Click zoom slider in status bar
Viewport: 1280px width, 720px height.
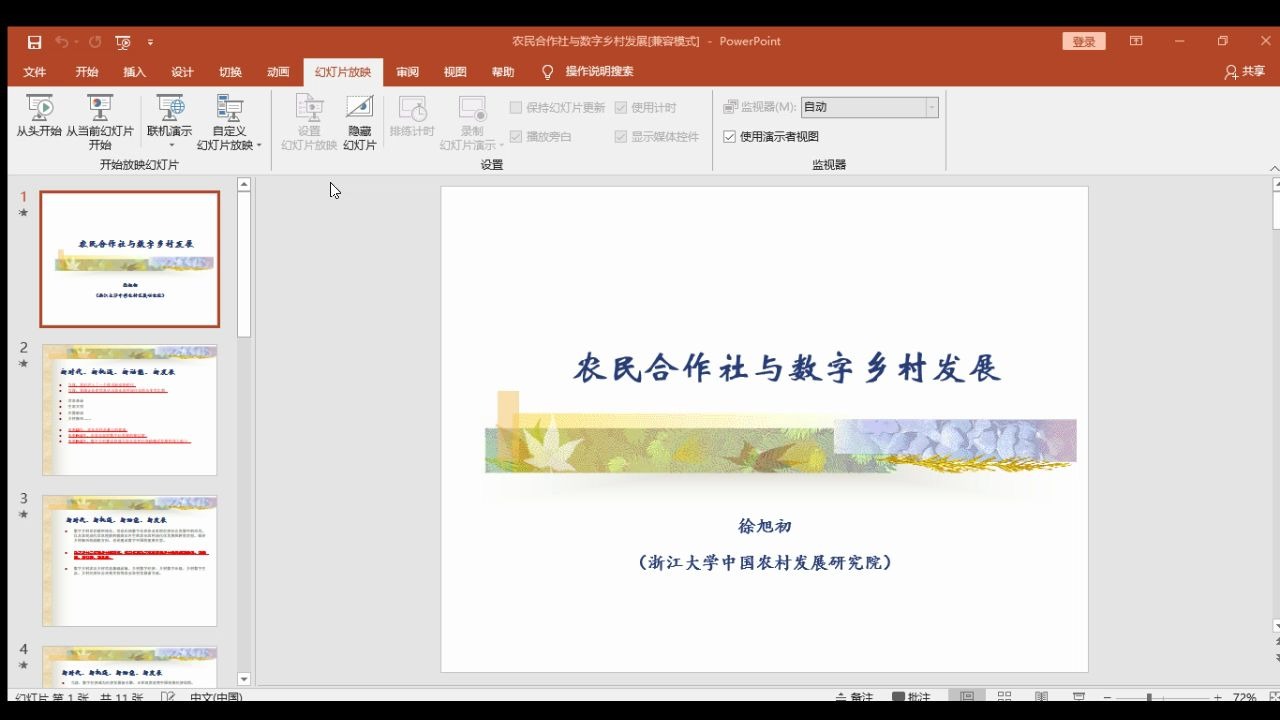[x=1162, y=697]
